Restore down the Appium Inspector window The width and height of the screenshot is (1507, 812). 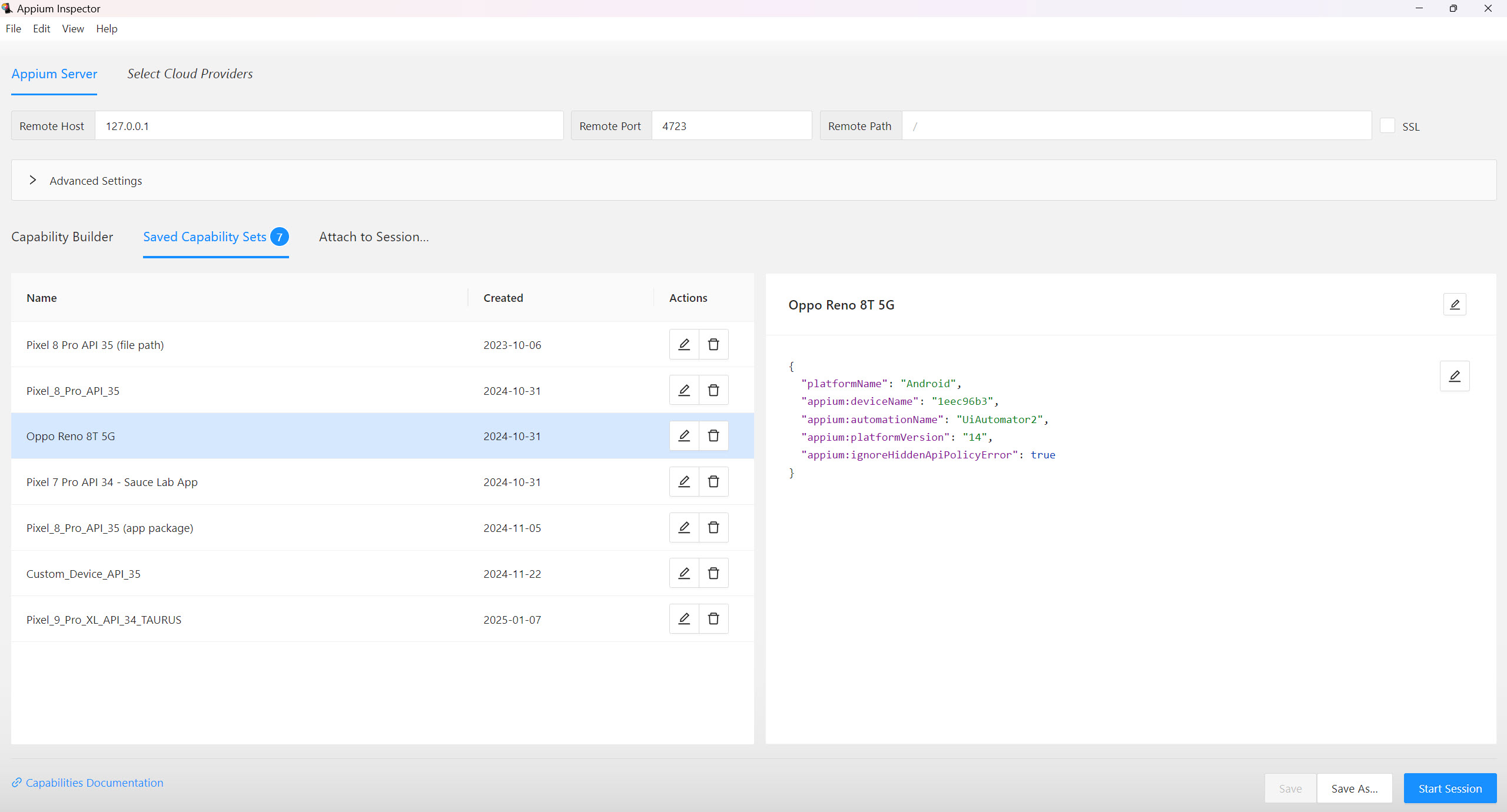1453,8
